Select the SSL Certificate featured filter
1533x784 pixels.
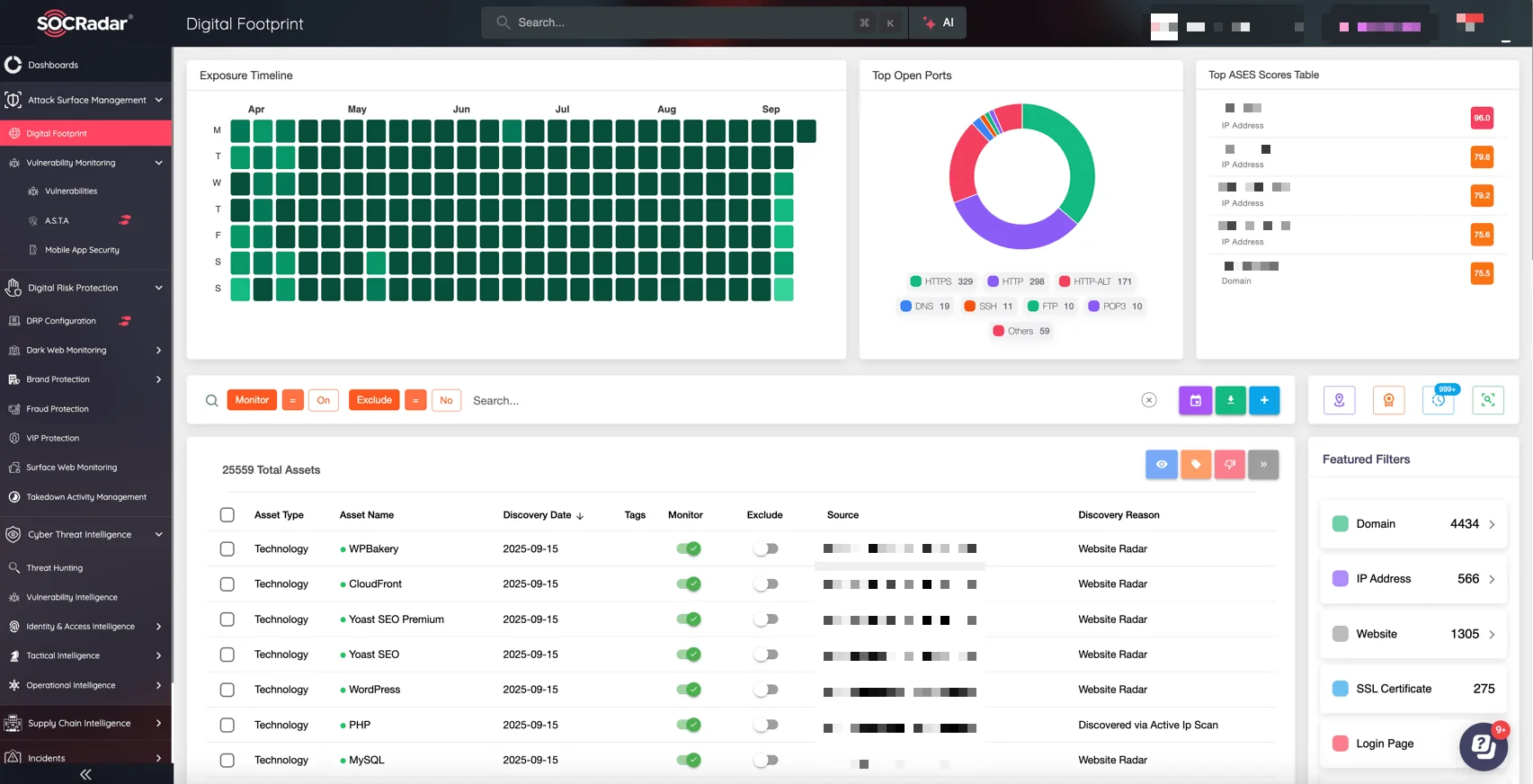tap(1413, 689)
